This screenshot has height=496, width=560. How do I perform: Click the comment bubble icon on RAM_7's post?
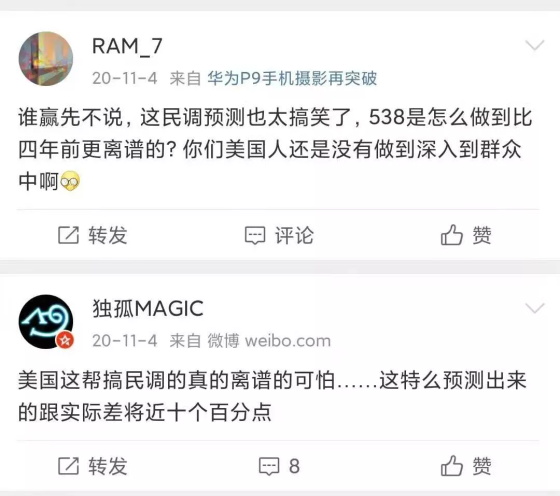pyautogui.click(x=255, y=236)
